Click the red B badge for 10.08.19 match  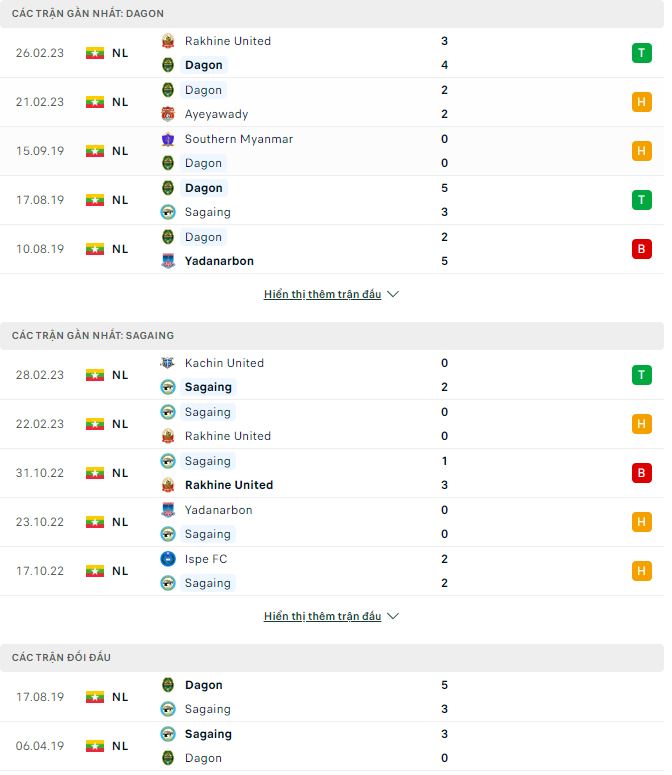[641, 249]
